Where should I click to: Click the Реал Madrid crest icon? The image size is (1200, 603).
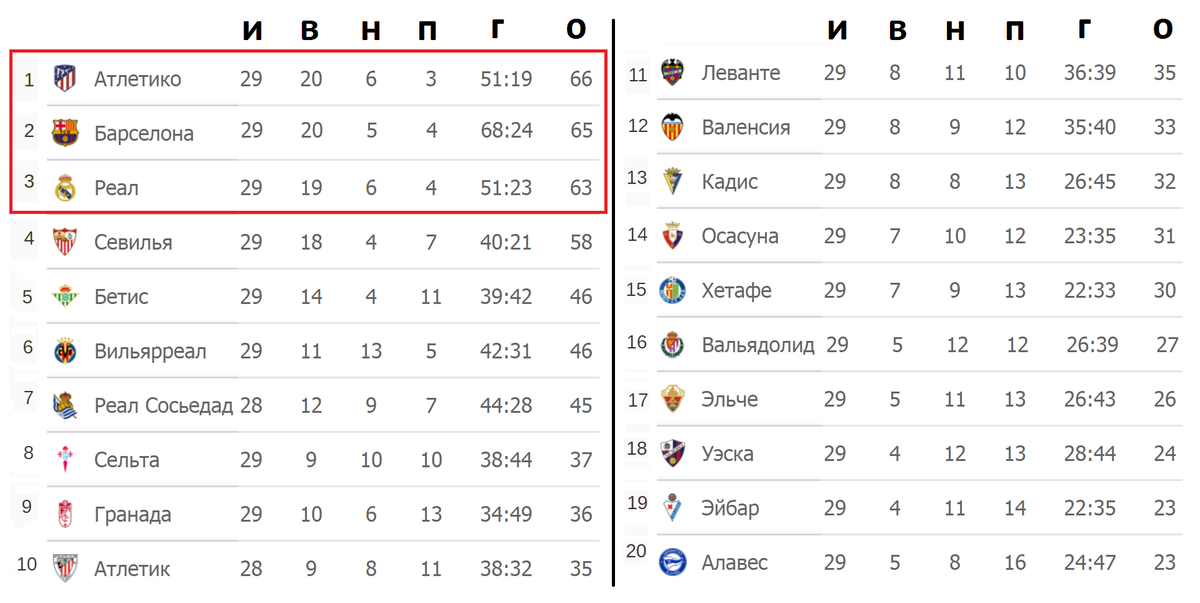pos(65,187)
